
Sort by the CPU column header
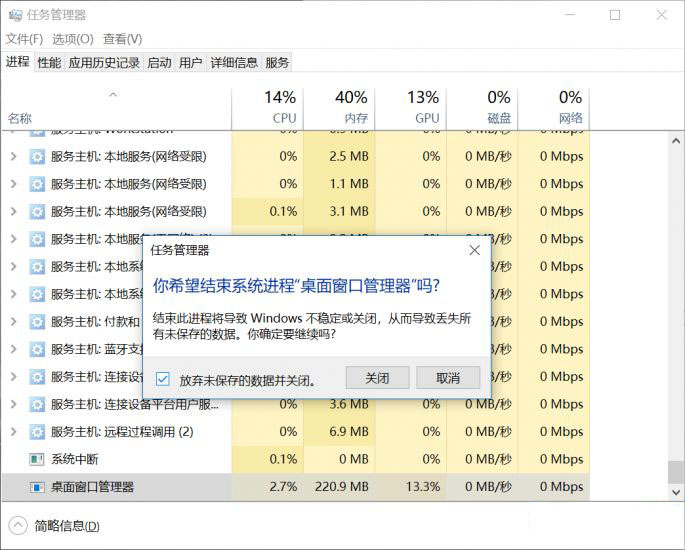(267, 109)
